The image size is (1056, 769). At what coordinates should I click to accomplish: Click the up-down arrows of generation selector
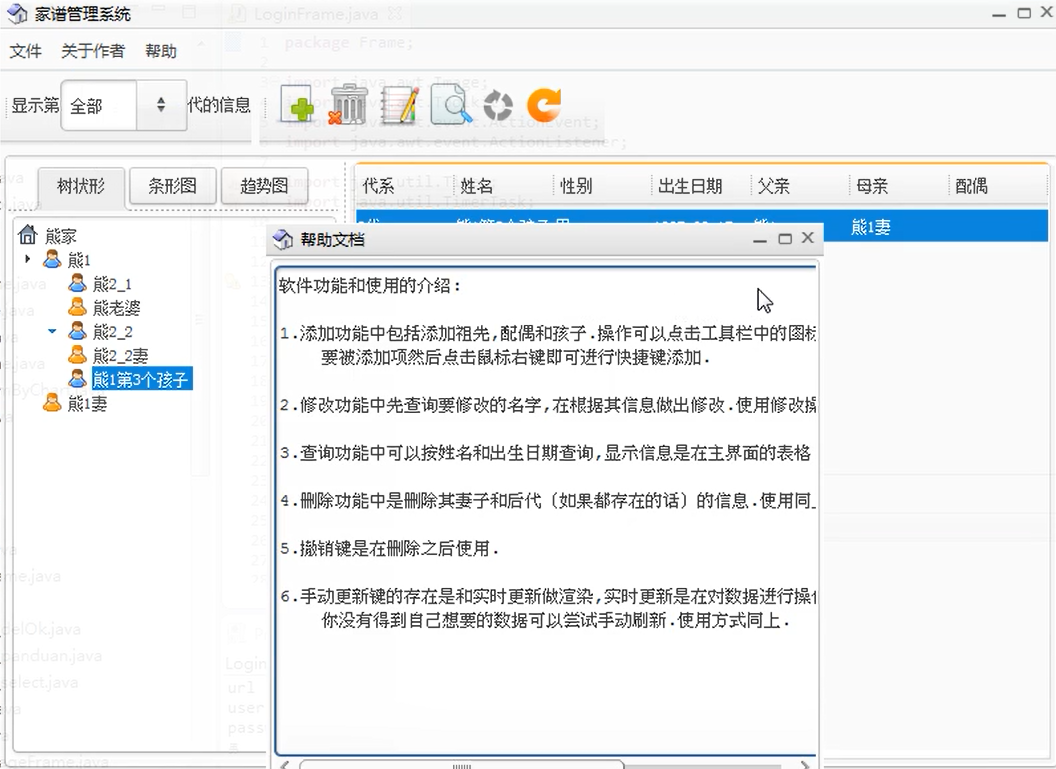pos(161,105)
